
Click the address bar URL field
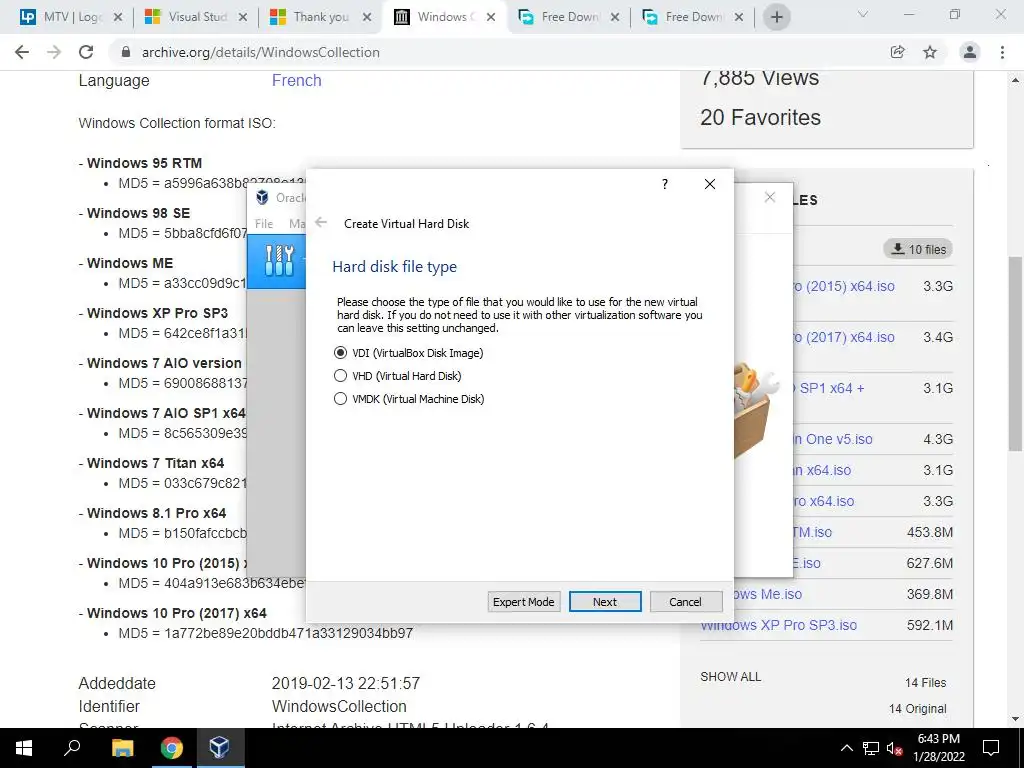pos(496,52)
